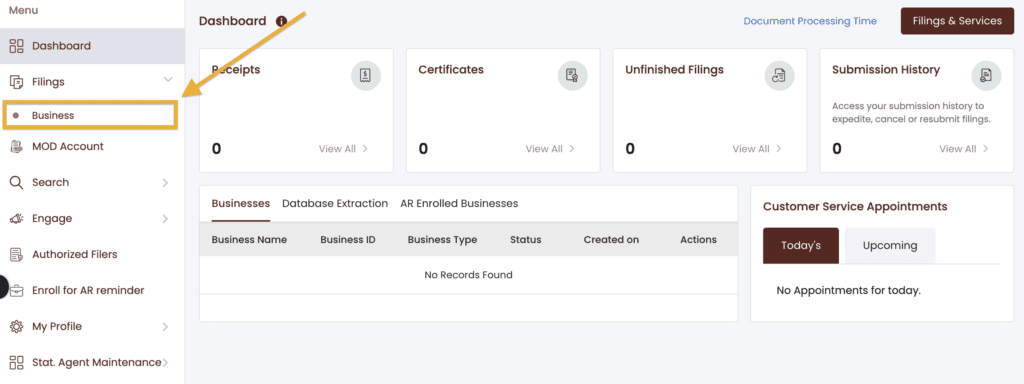The width and height of the screenshot is (1024, 384).
Task: Open Document Processing Time link
Action: (x=810, y=21)
